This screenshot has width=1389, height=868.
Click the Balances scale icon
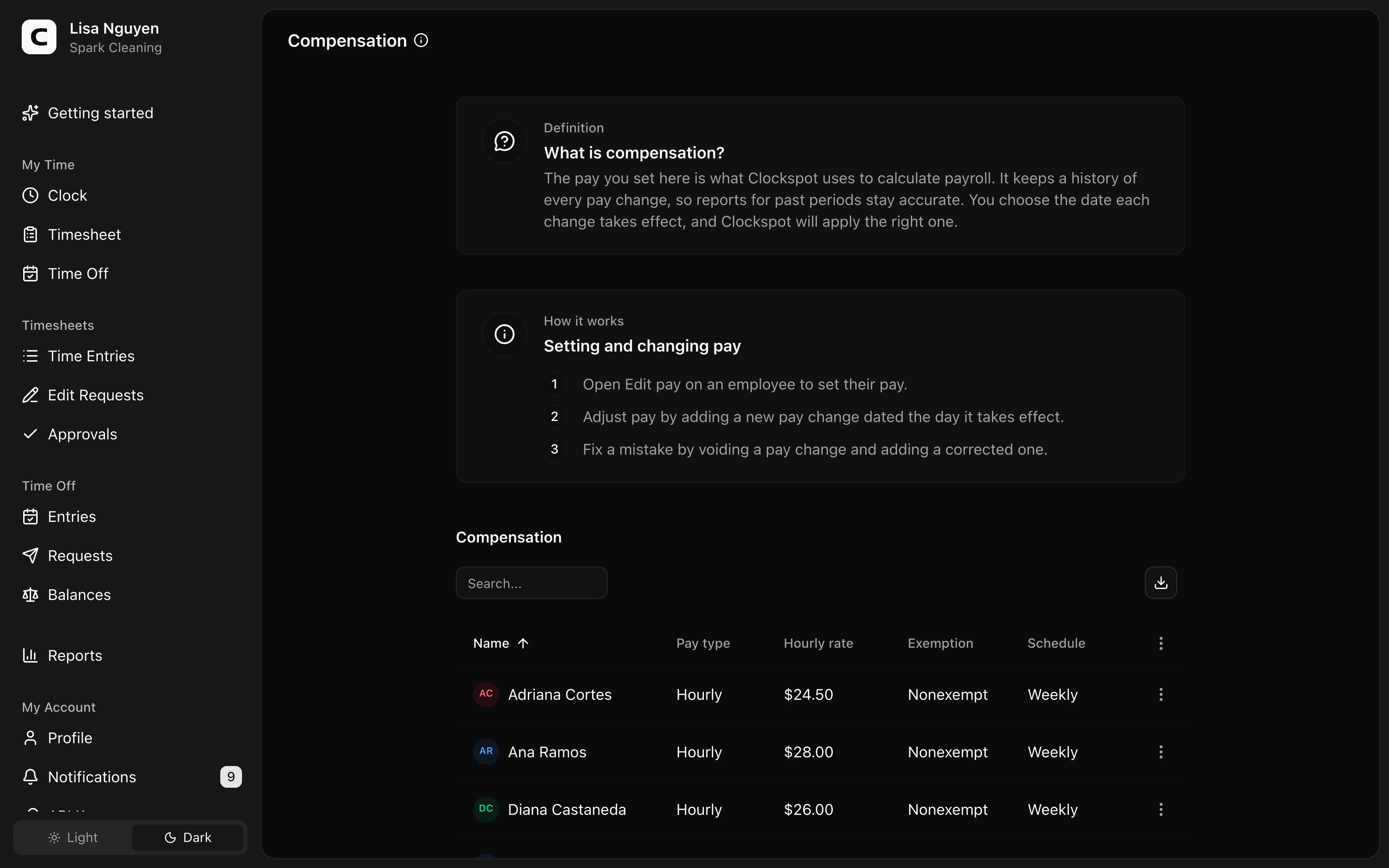(x=30, y=595)
